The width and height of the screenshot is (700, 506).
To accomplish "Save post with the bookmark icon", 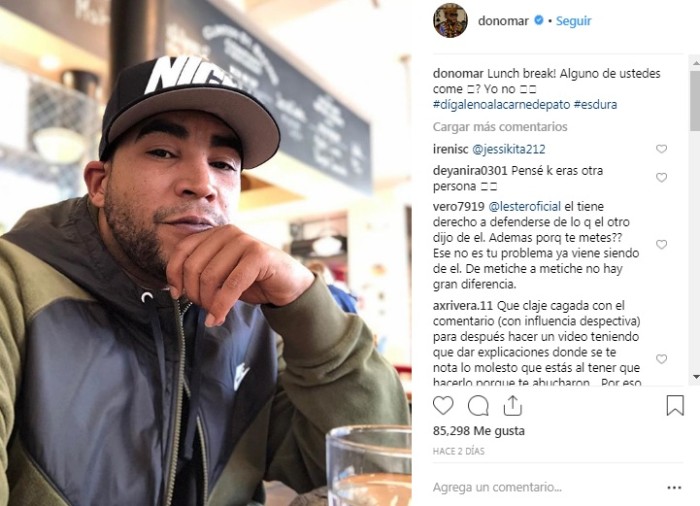I will [675, 405].
